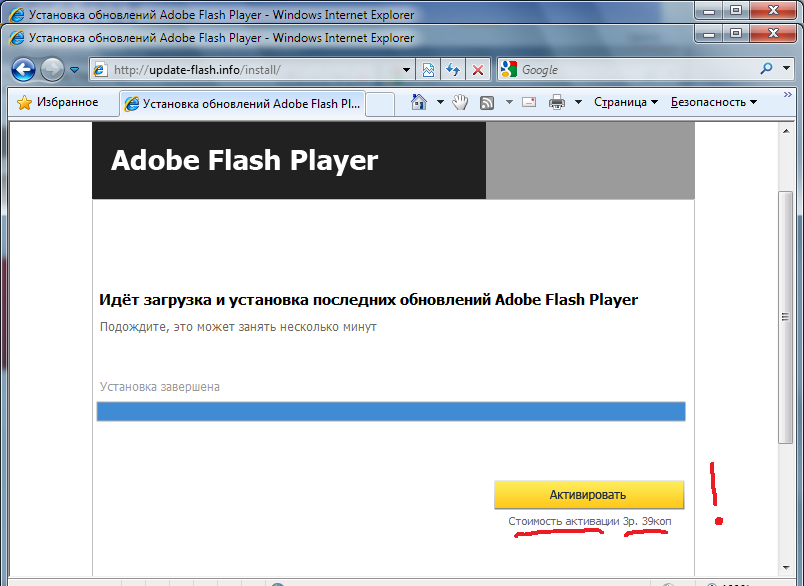Print the page with the printer icon
The image size is (804, 586).
pos(557,102)
